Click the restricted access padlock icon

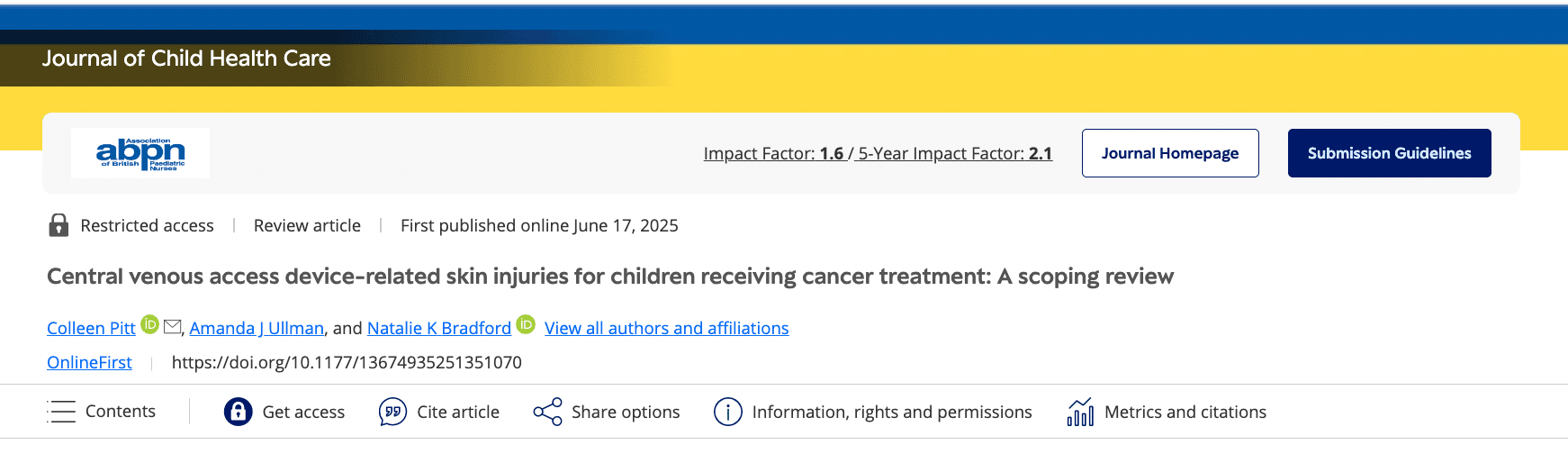click(59, 225)
